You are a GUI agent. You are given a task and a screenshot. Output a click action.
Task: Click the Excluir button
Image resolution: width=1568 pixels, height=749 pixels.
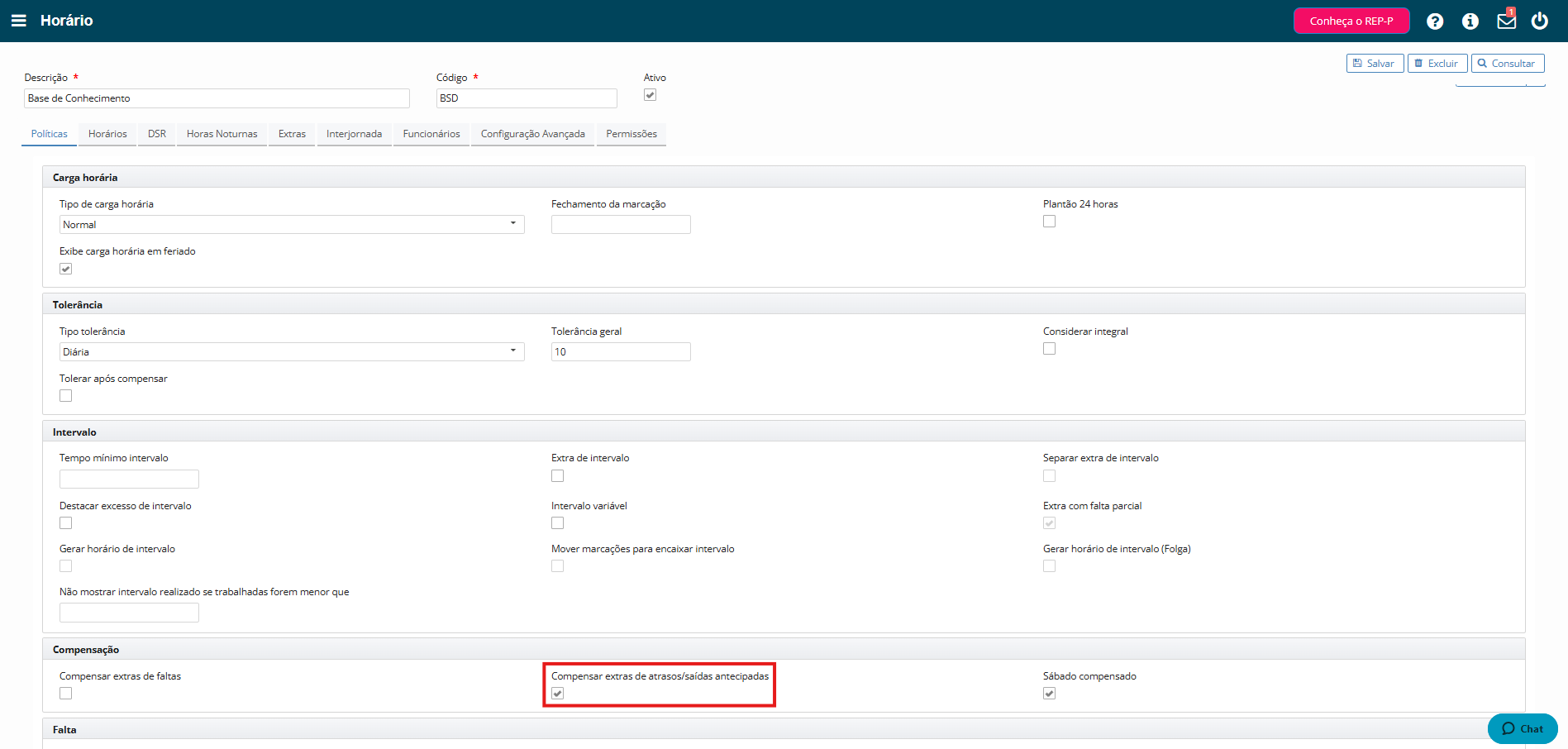click(x=1437, y=64)
